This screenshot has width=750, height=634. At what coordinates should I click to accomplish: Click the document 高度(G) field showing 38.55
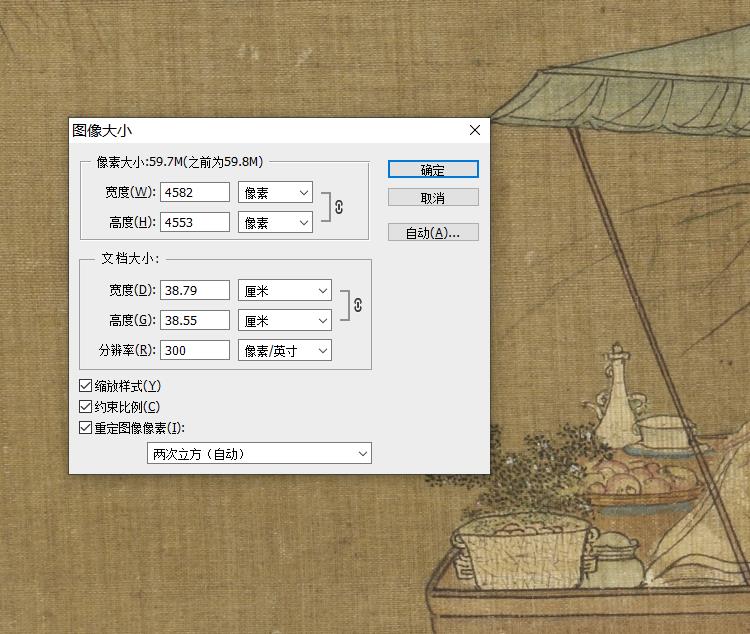(x=195, y=320)
